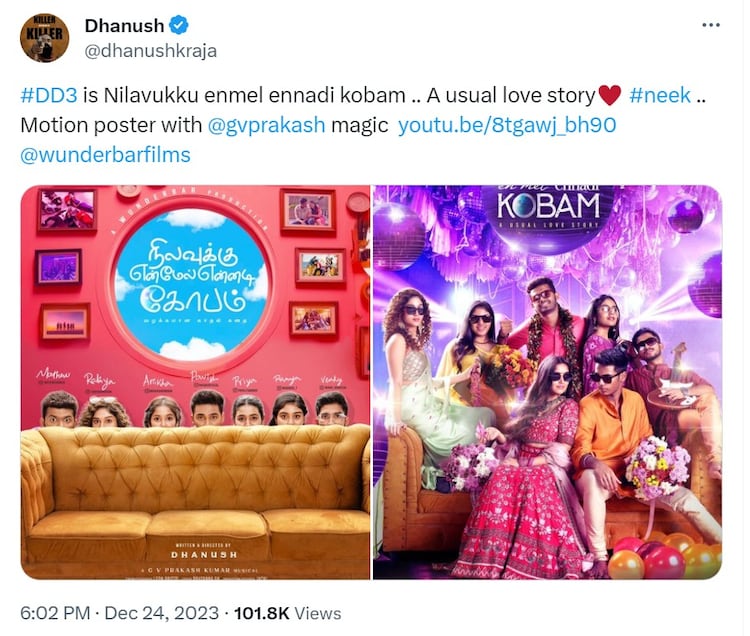
Task: Click the red heart emoji
Action: coord(610,96)
